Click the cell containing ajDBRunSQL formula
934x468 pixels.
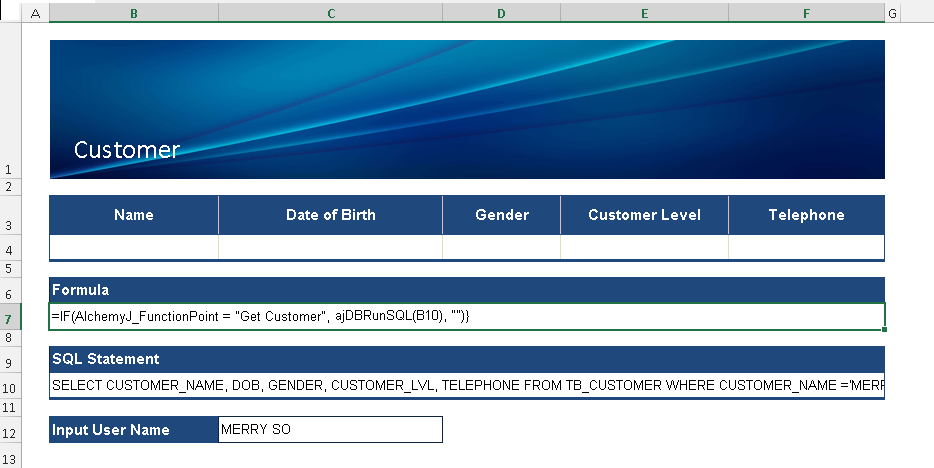point(466,317)
